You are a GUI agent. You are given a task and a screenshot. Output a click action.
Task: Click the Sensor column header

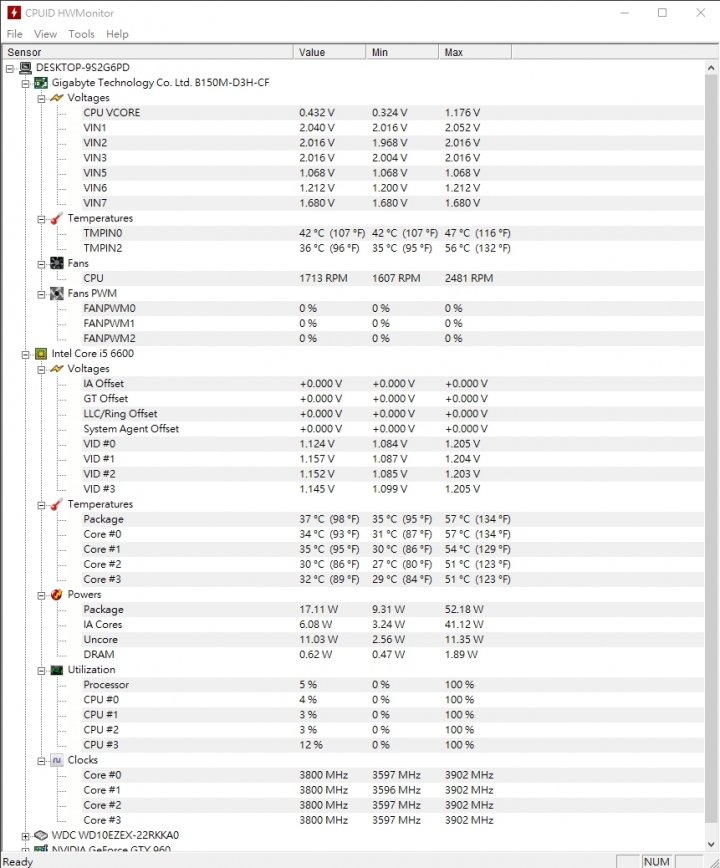[147, 52]
